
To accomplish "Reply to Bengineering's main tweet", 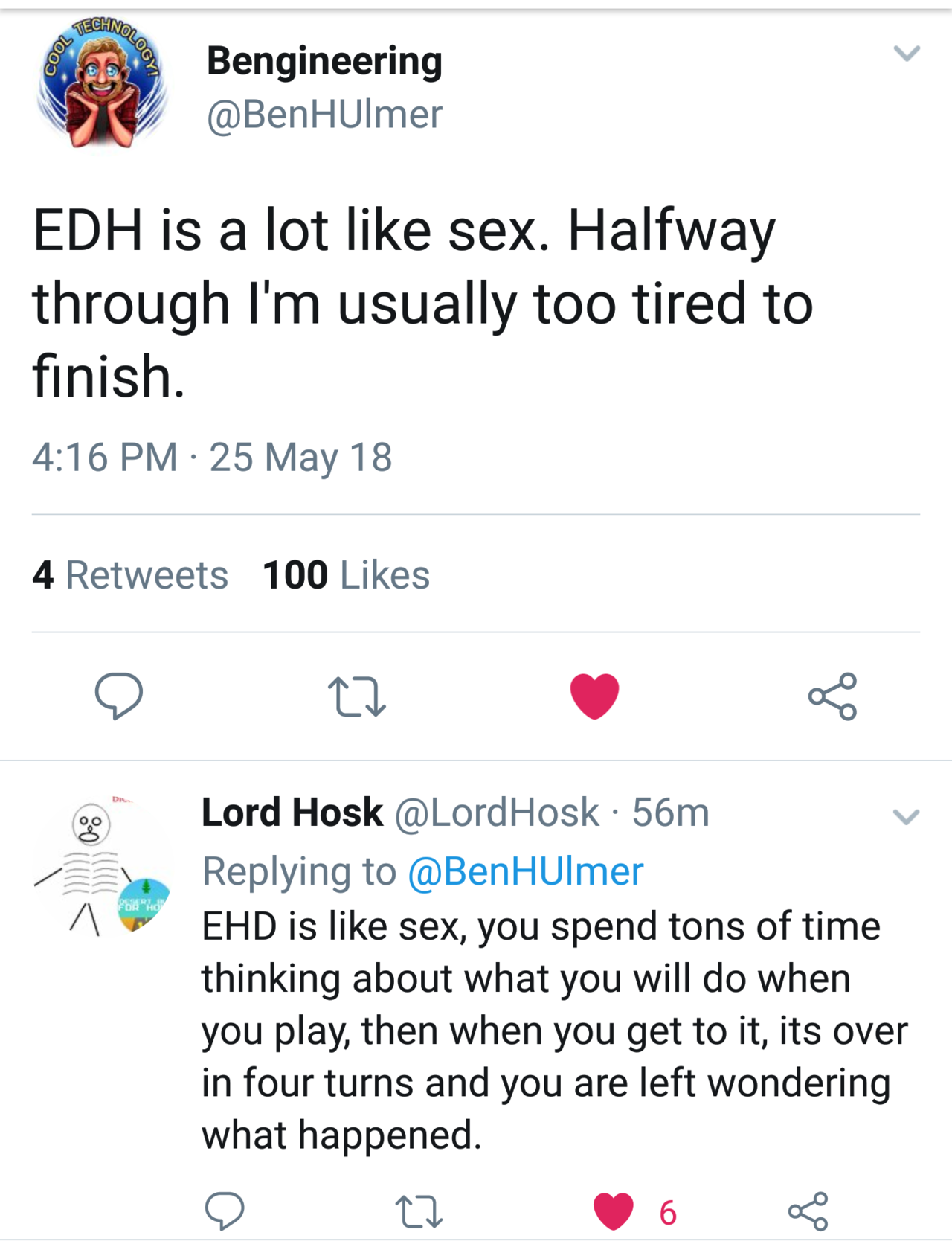I will click(x=119, y=696).
